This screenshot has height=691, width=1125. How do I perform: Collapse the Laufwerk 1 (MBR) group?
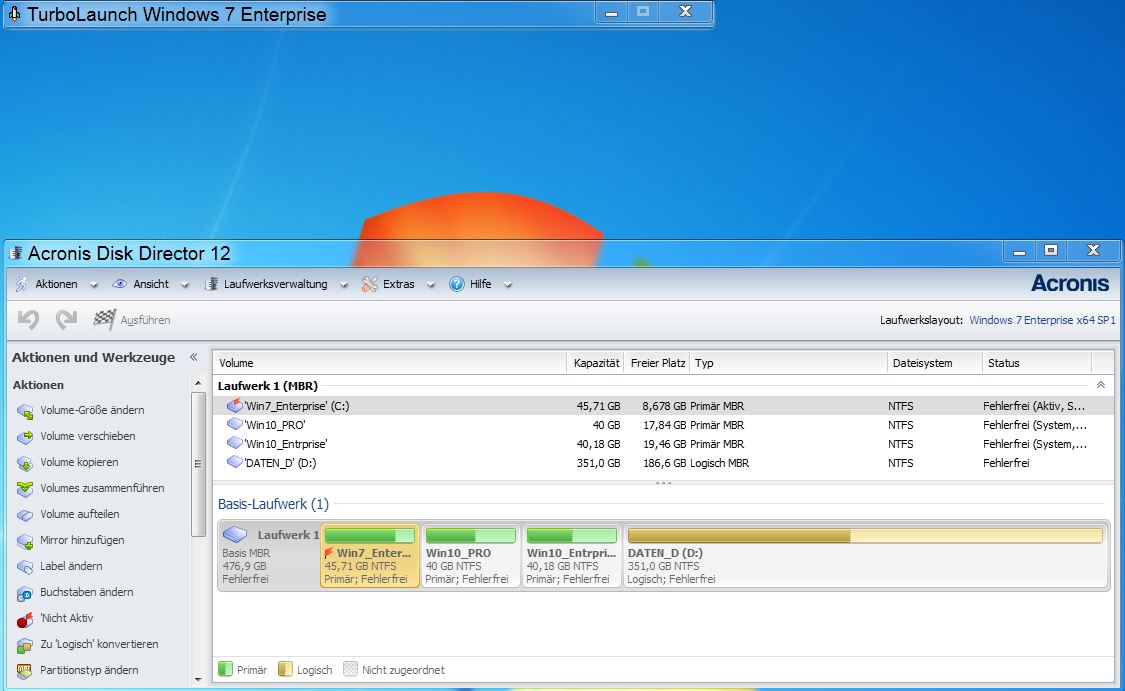point(1101,385)
